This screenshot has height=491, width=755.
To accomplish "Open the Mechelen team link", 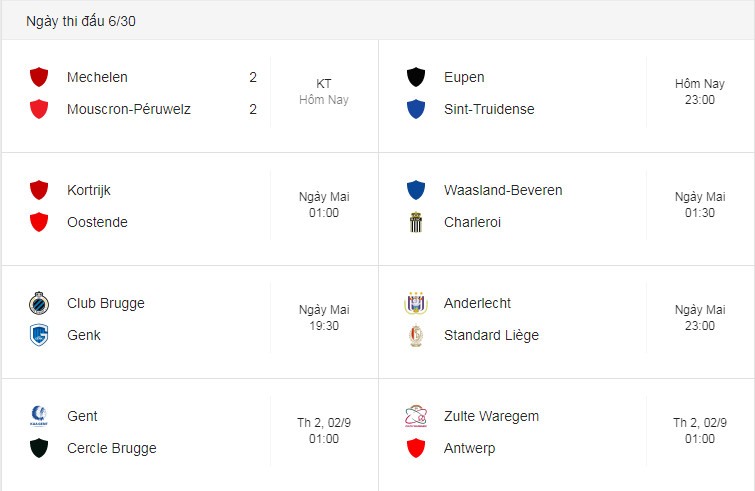I will pos(97,77).
